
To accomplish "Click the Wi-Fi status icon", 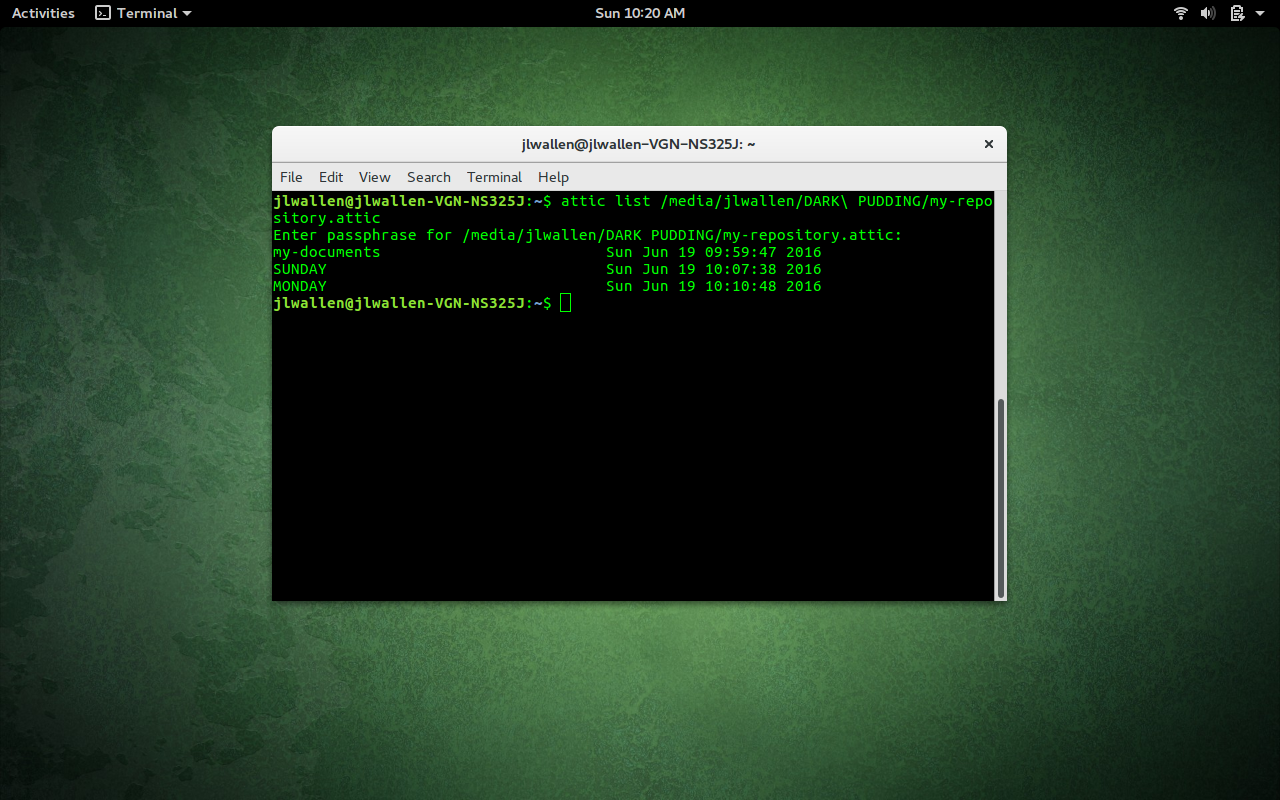I will pos(1181,13).
